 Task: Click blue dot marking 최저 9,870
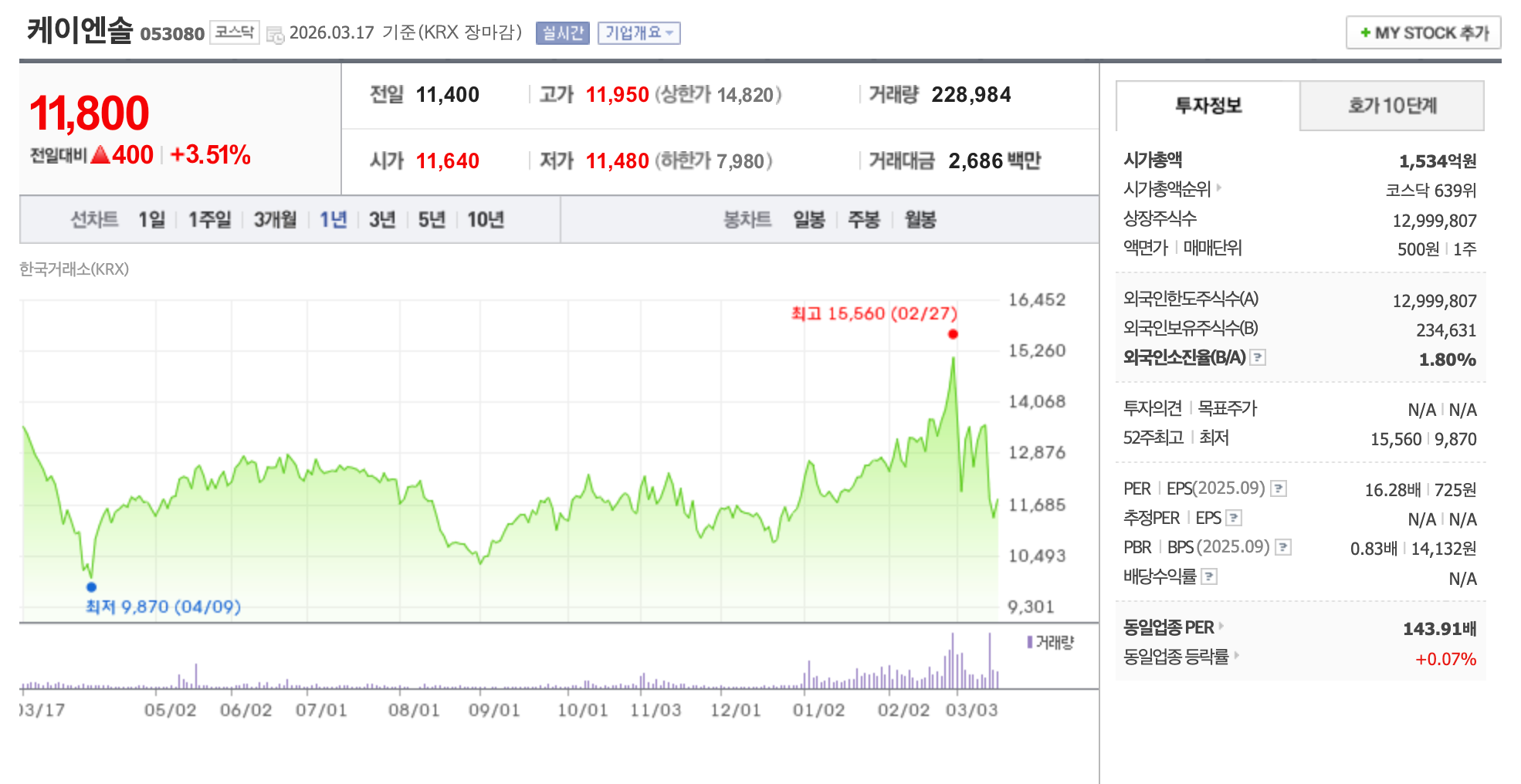pyautogui.click(x=91, y=587)
